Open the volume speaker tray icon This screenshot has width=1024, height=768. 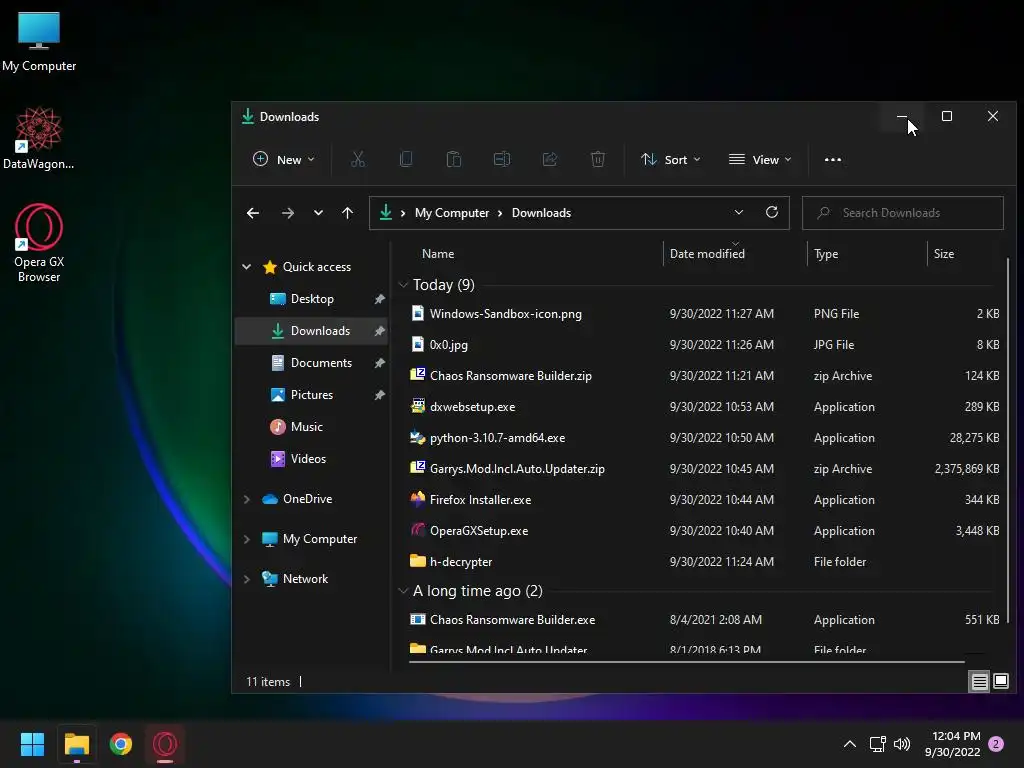point(902,744)
